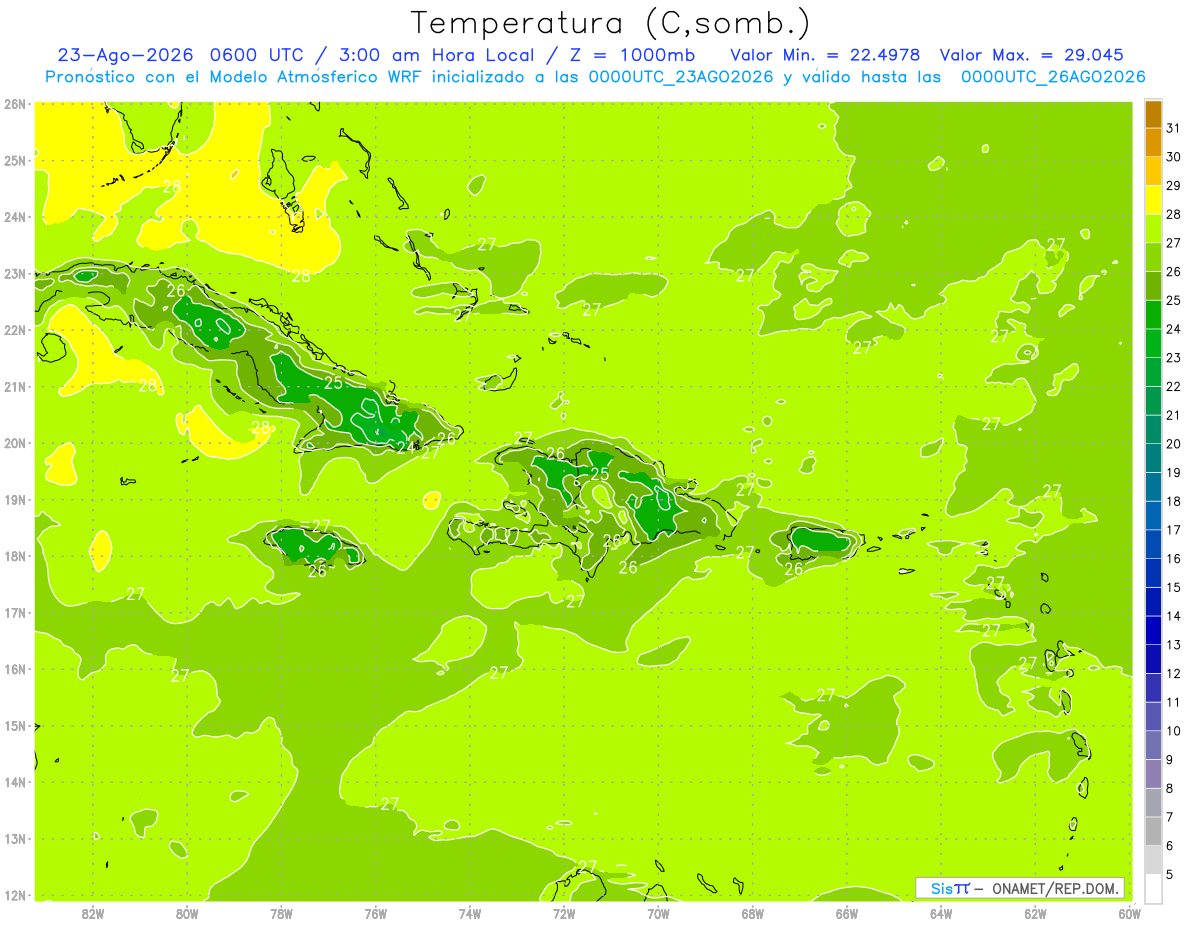Click the "19N" latitude axis label
Image resolution: width=1200 pixels, height=927 pixels.
15,500
